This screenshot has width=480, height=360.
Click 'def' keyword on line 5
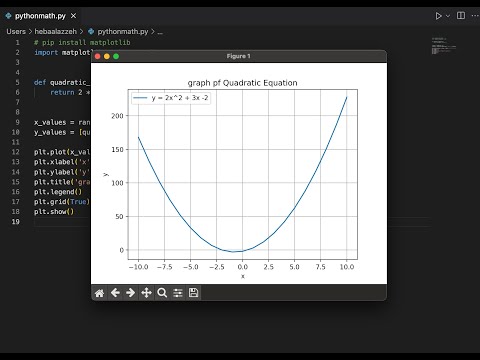(x=40, y=82)
